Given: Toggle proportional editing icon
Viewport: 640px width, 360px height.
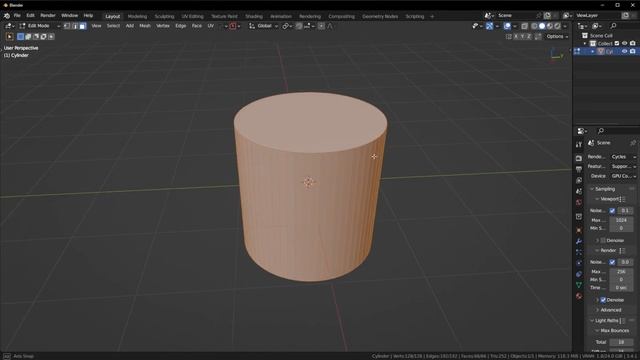Looking at the screenshot, I should tap(322, 26).
